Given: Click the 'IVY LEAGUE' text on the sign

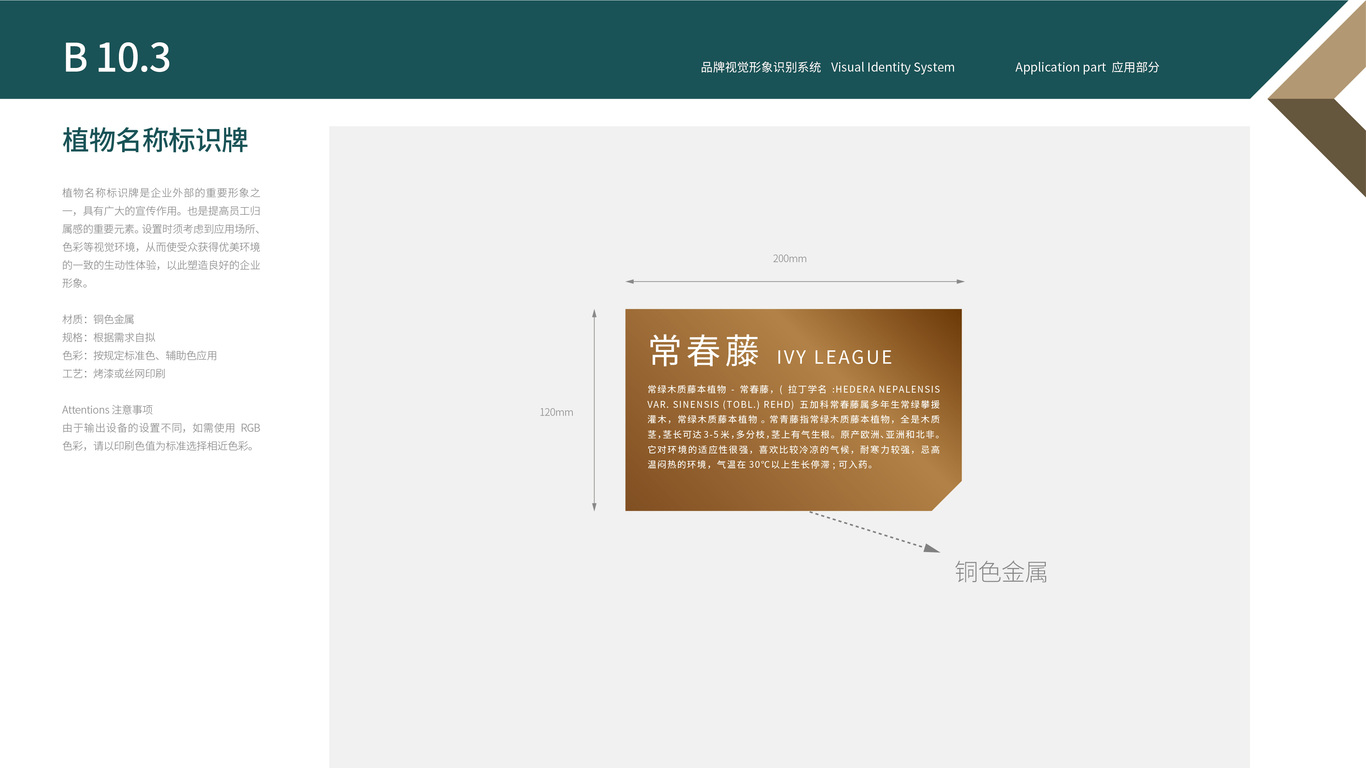Looking at the screenshot, I should tap(835, 357).
